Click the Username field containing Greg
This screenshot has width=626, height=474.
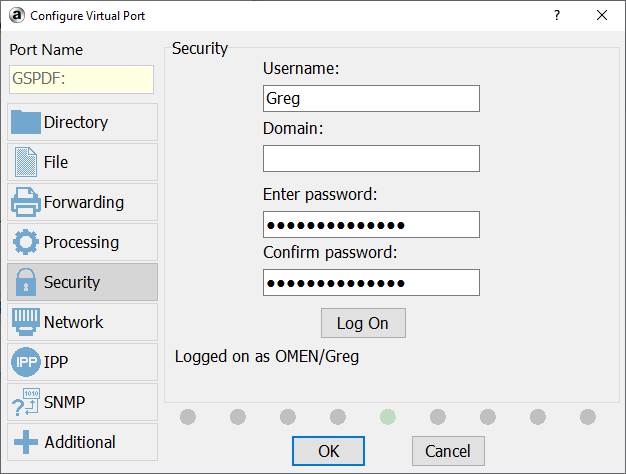click(371, 99)
